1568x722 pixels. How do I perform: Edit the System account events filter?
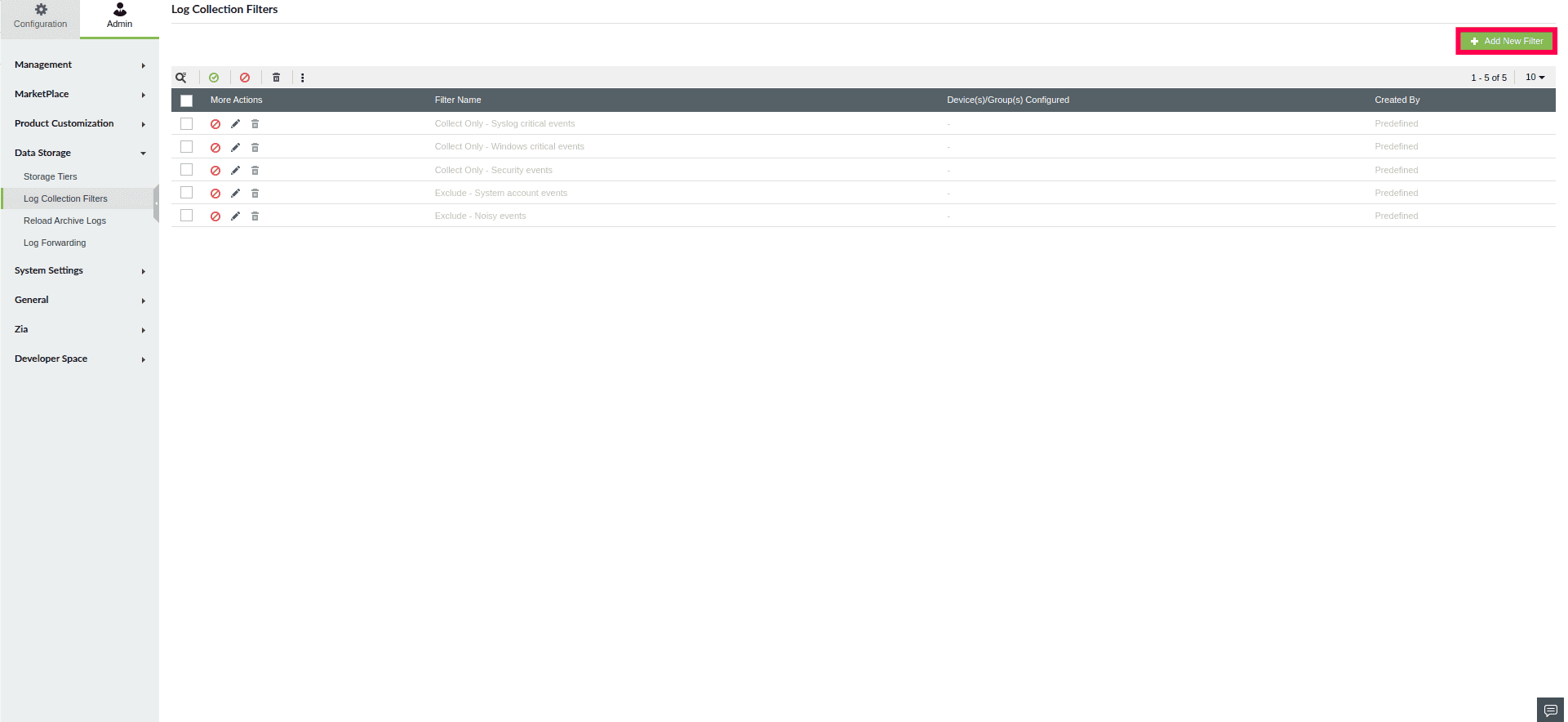point(235,193)
